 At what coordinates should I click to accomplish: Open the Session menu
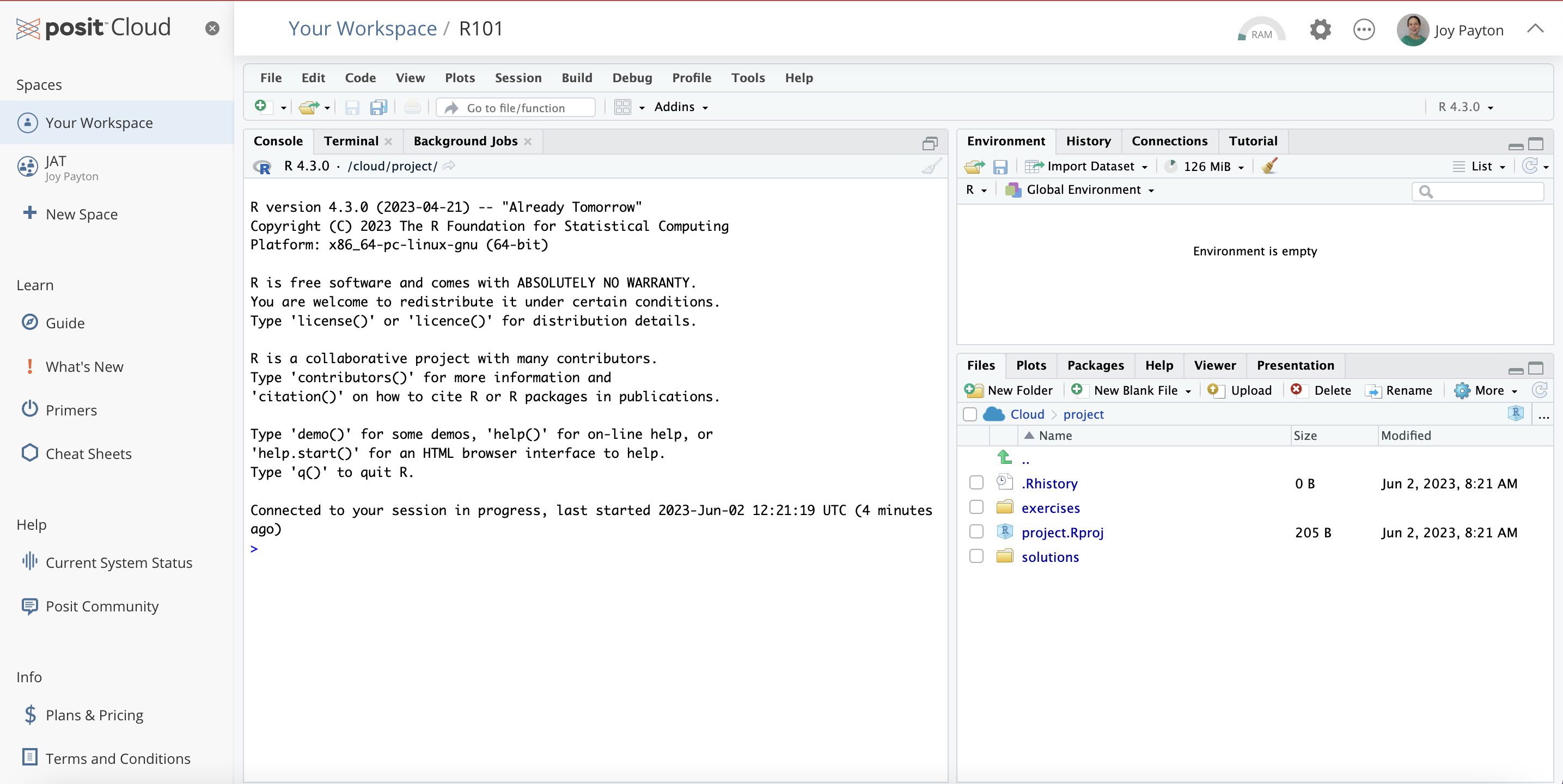[517, 78]
